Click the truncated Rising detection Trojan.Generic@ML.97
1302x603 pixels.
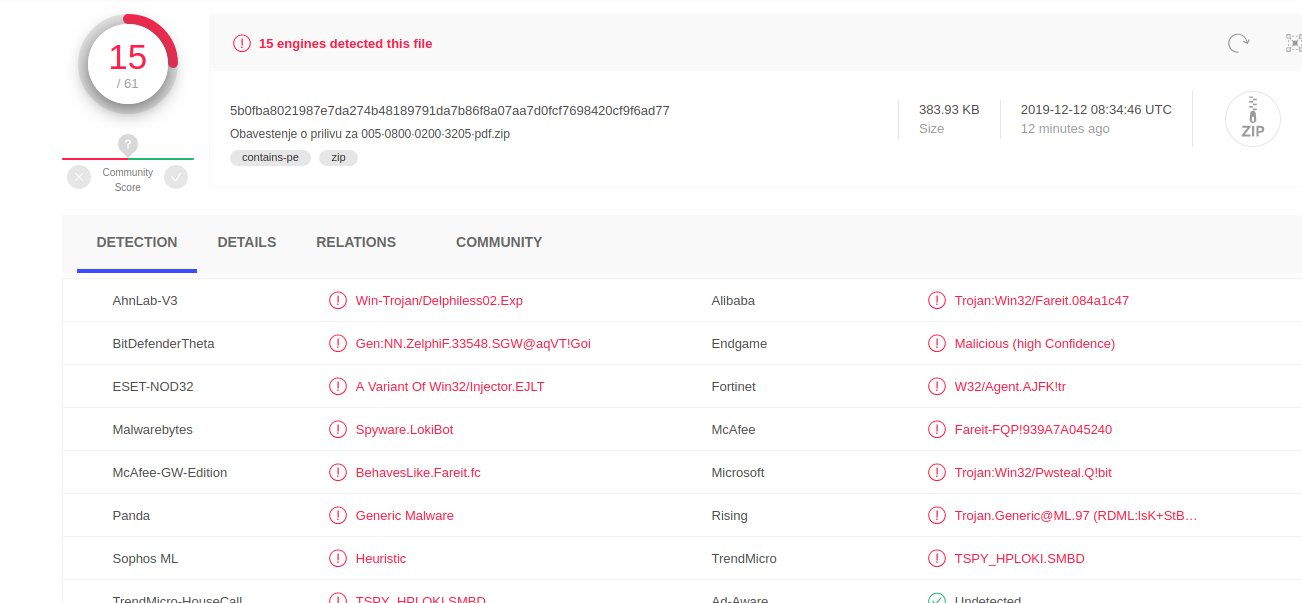[1075, 515]
